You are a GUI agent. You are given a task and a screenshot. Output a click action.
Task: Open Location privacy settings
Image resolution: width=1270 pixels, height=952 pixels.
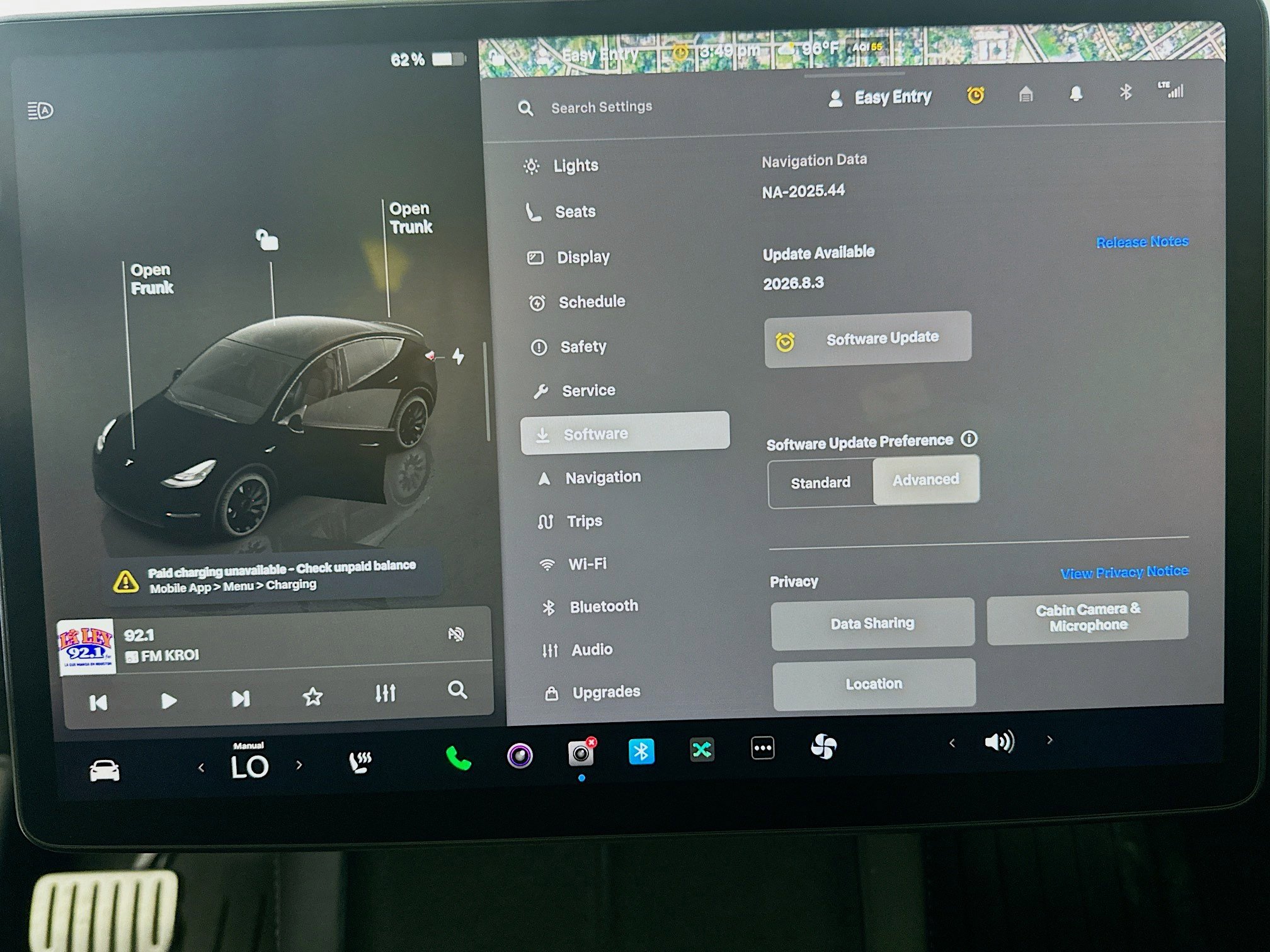[x=874, y=684]
